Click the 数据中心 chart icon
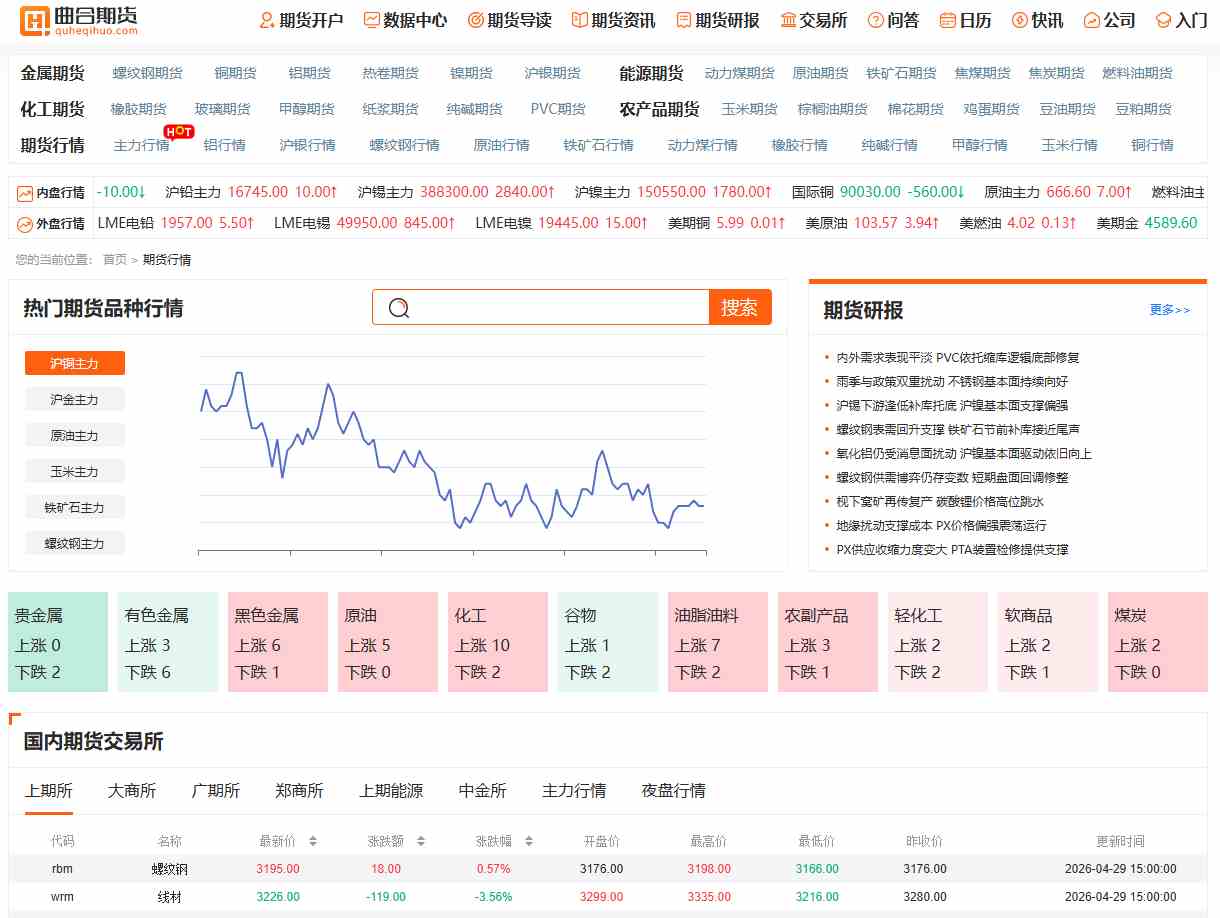 point(371,20)
